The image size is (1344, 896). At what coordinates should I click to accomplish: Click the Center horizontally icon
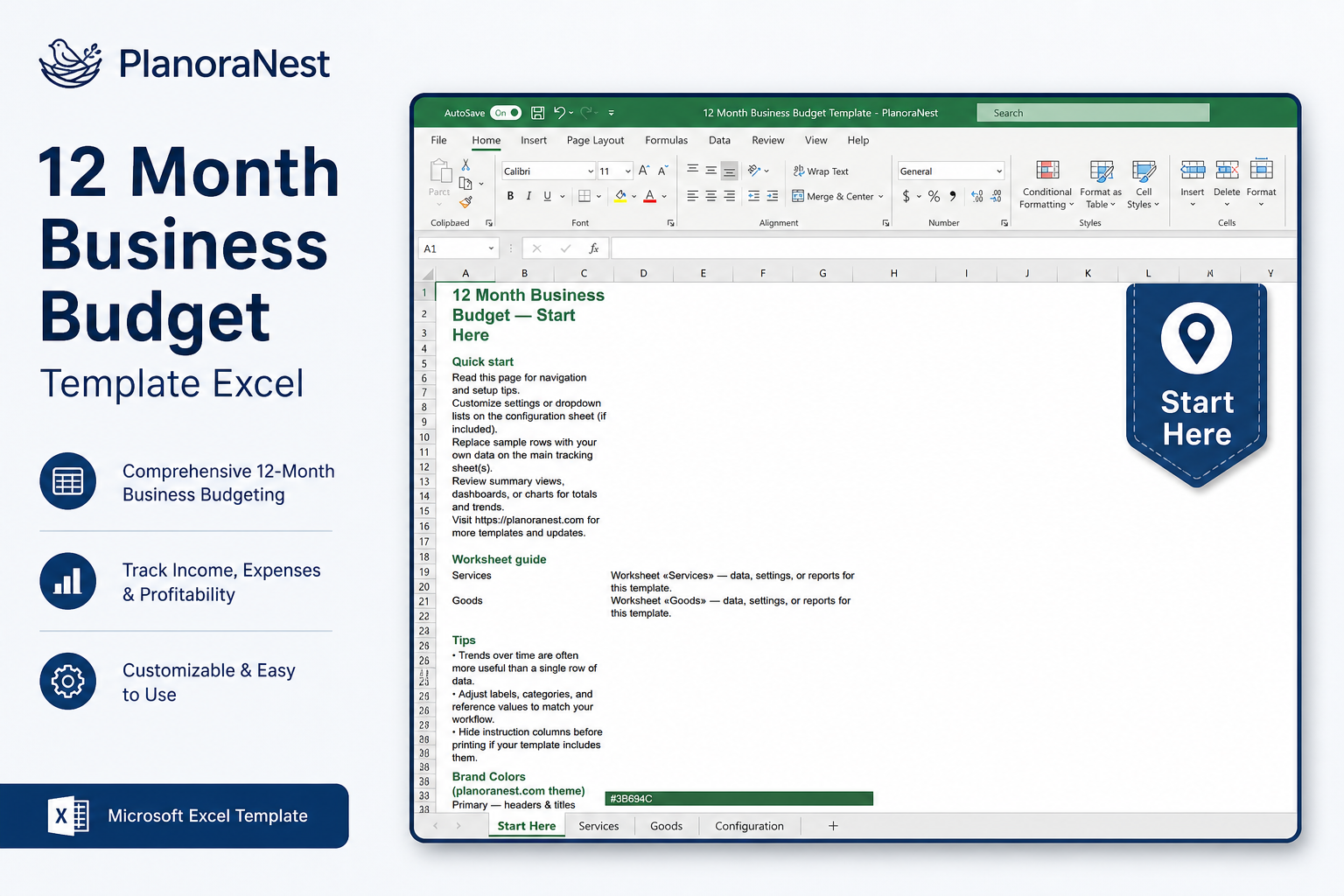pyautogui.click(x=710, y=196)
